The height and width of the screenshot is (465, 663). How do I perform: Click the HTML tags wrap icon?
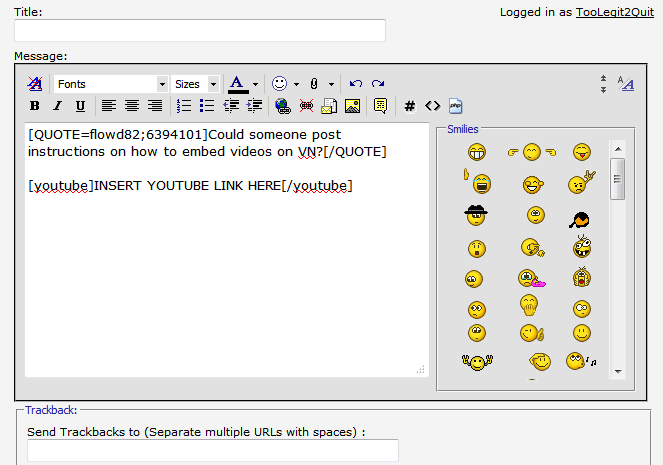point(432,106)
